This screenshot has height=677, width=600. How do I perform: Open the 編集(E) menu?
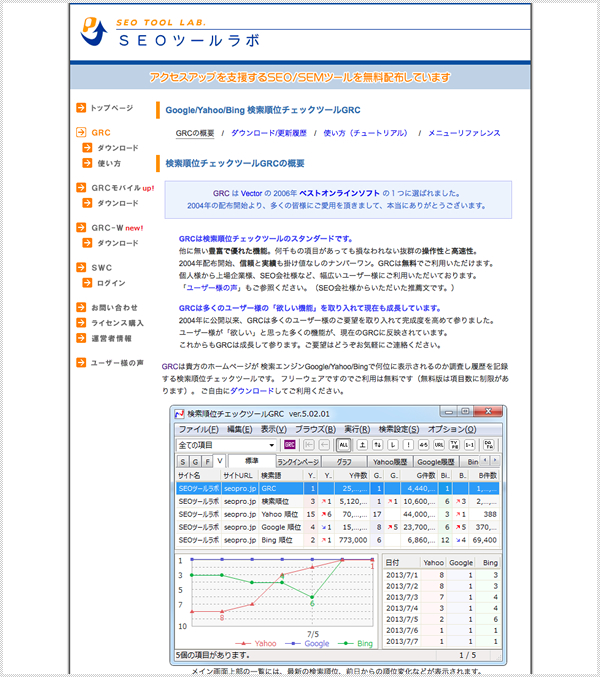(x=240, y=429)
